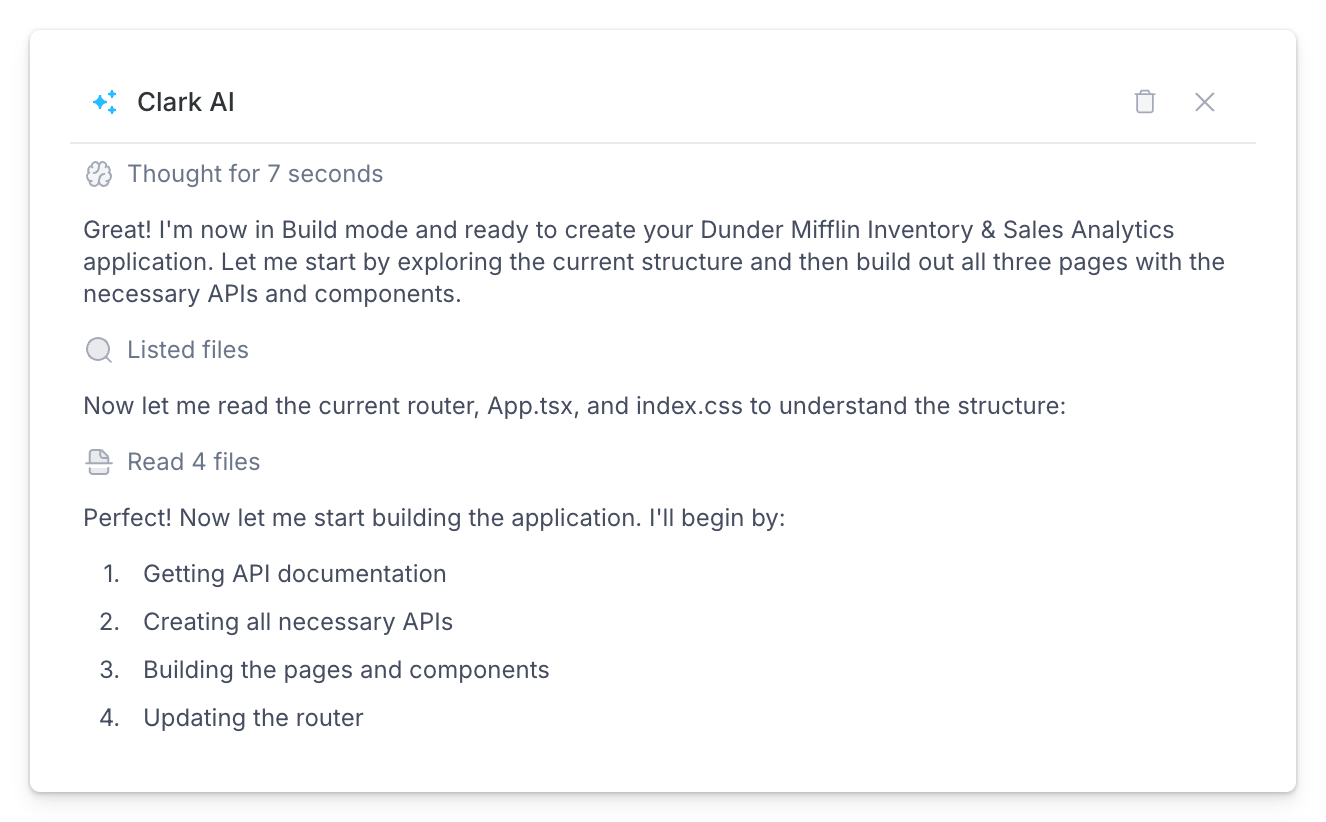Click the sparkle icon in the header bar
Viewport: 1326px width, 822px height.
(x=106, y=101)
